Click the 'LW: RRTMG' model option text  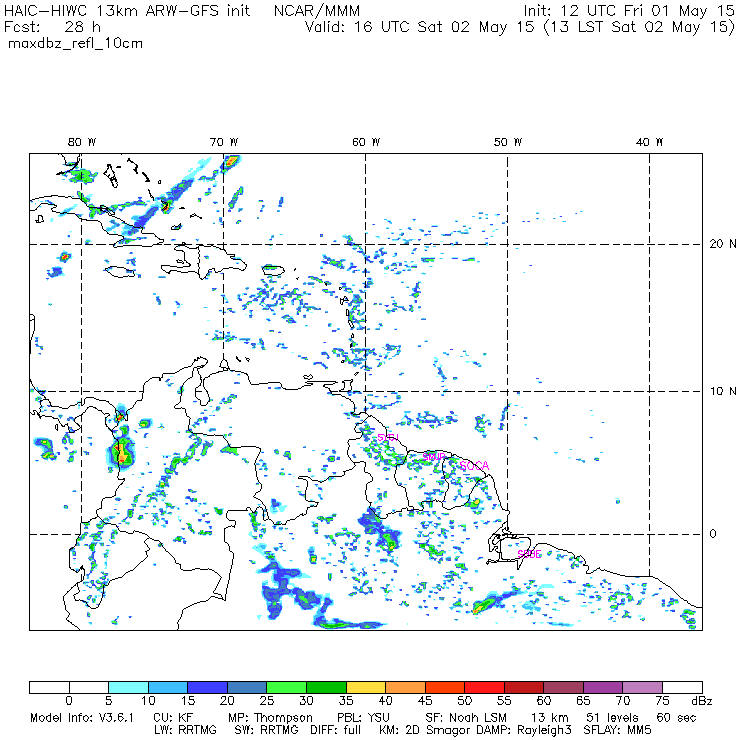(185, 730)
